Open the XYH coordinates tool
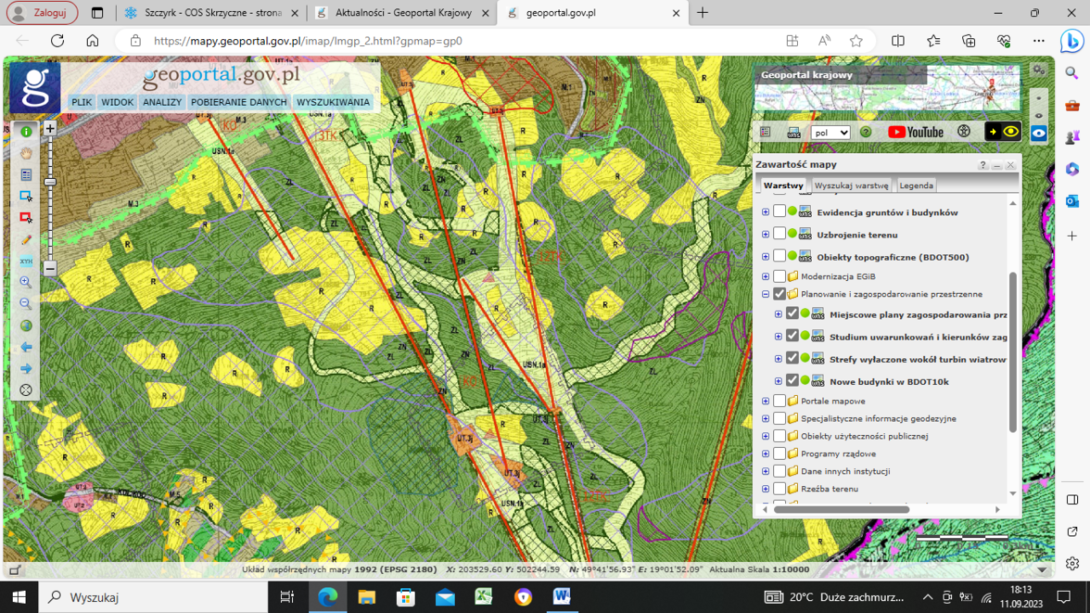The image size is (1090, 613). pos(26,261)
